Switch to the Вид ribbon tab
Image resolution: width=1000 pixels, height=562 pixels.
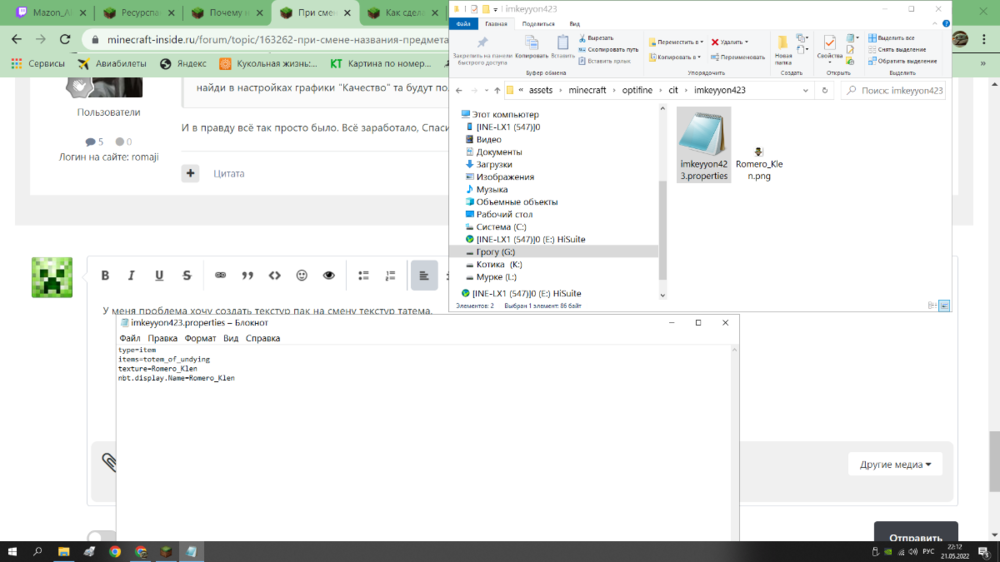[x=575, y=24]
